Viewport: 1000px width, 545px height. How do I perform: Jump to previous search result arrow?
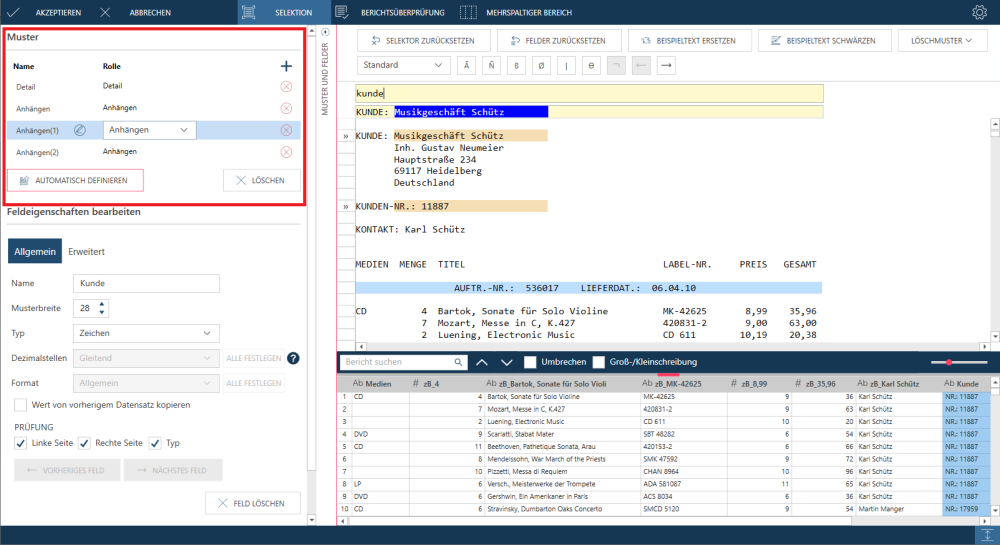[x=481, y=362]
